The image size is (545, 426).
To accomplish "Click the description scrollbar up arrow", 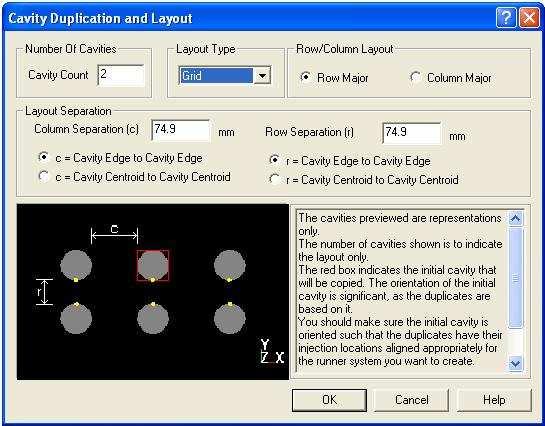I will click(x=515, y=218).
